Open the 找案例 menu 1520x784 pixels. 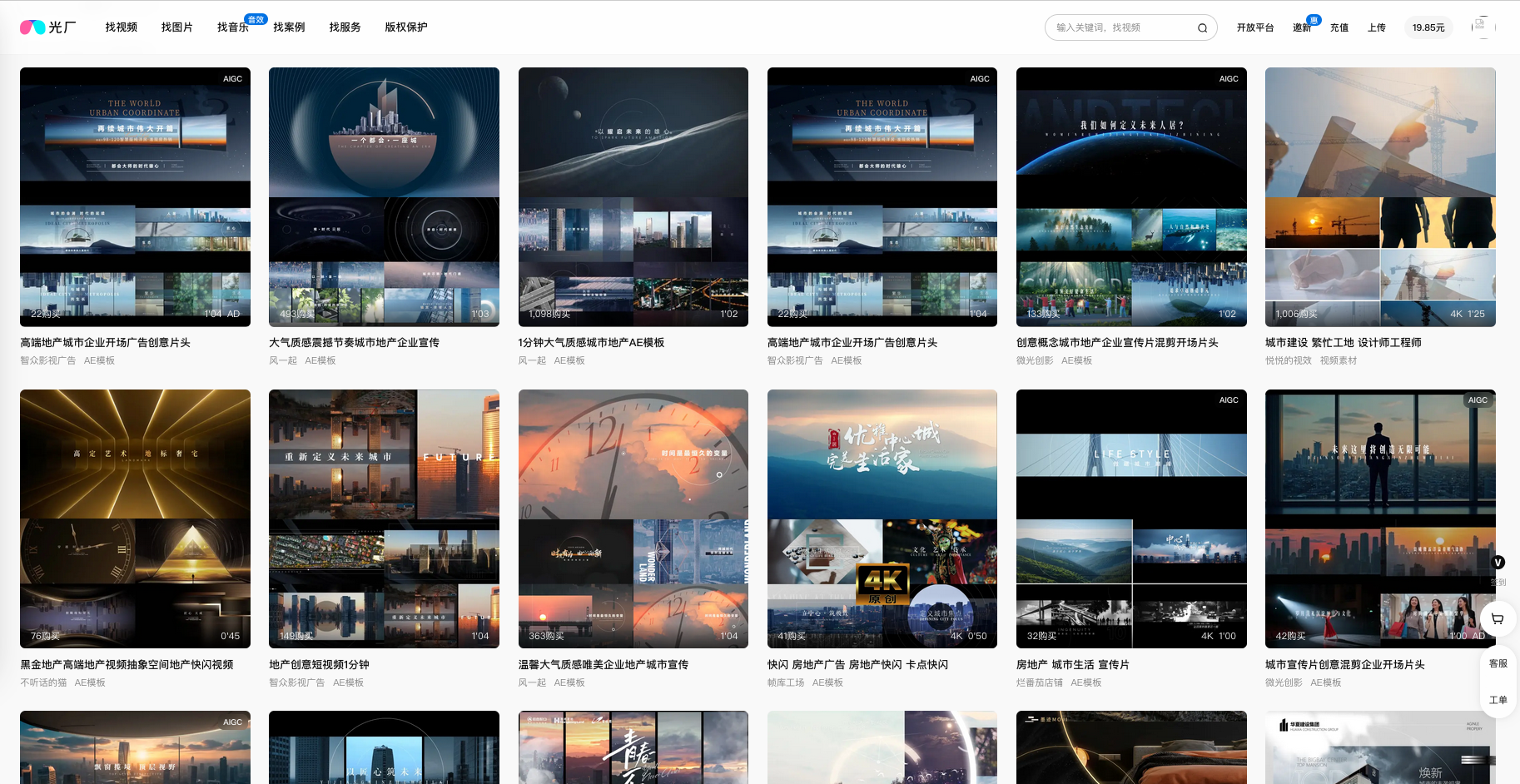(x=289, y=27)
